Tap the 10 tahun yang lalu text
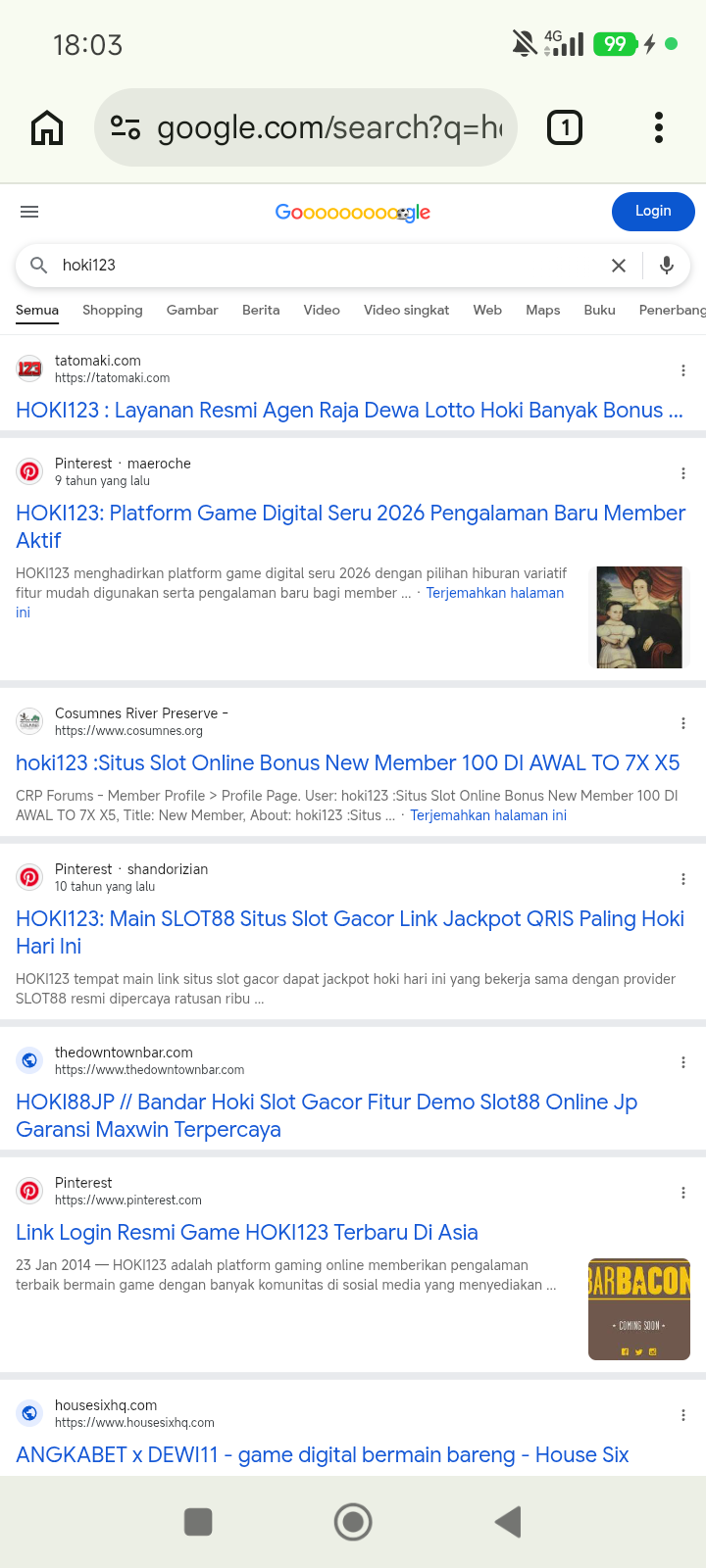 pos(105,887)
